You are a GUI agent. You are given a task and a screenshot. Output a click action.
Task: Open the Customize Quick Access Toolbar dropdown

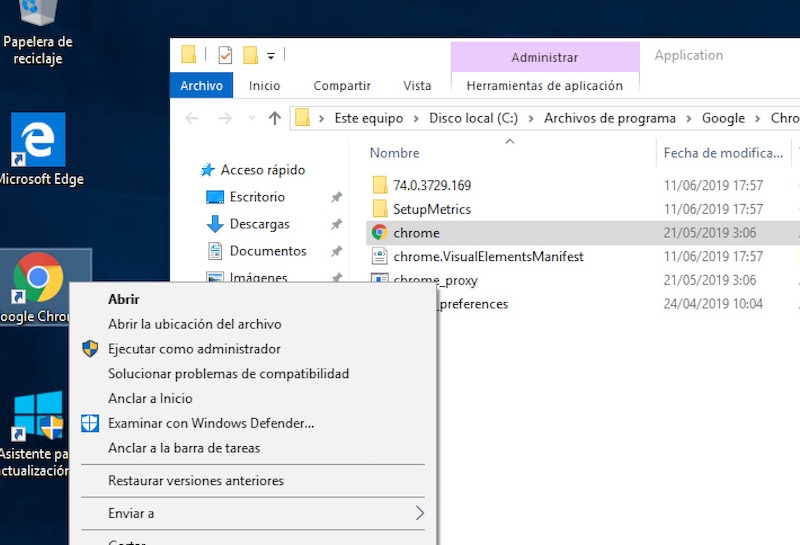(271, 56)
